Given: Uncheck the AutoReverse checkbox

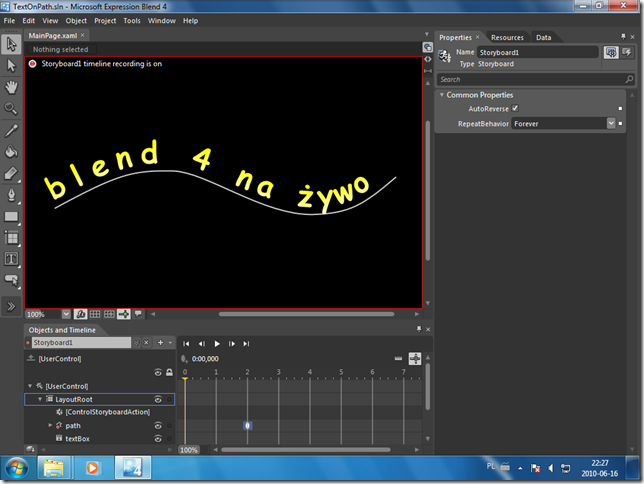Looking at the screenshot, I should 515,108.
